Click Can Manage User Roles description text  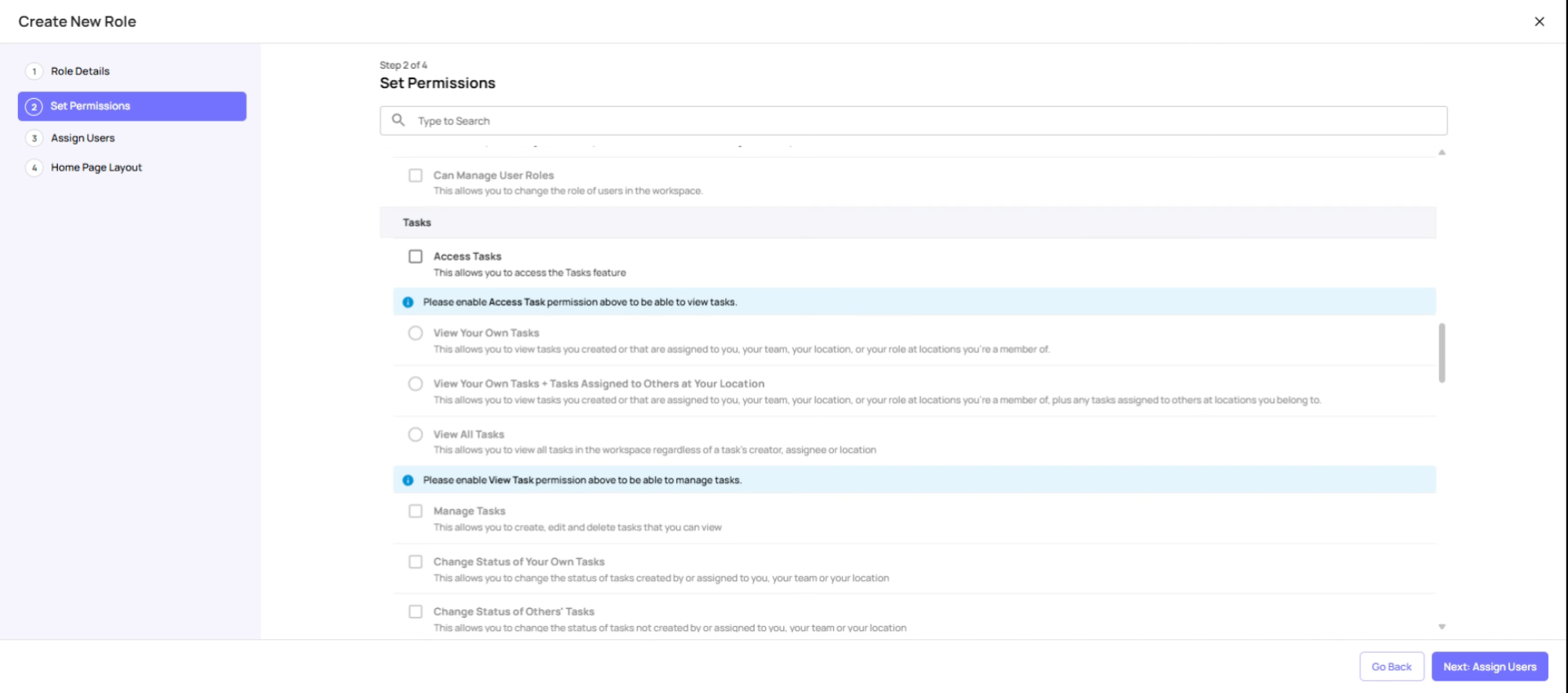click(568, 191)
